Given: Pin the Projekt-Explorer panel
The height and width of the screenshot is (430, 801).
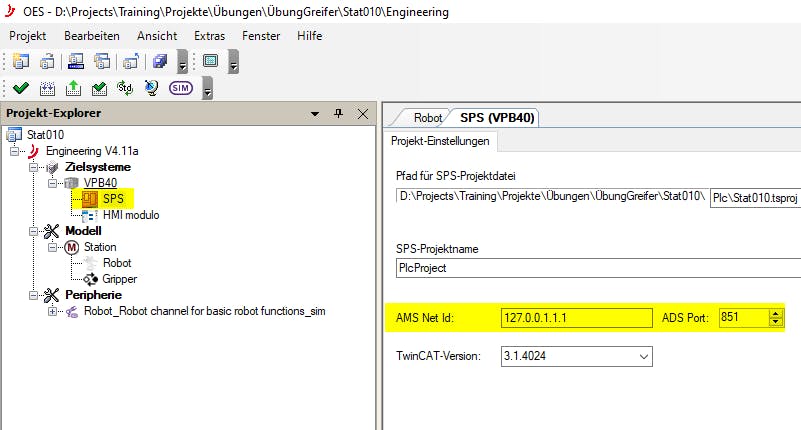Looking at the screenshot, I should [339, 114].
